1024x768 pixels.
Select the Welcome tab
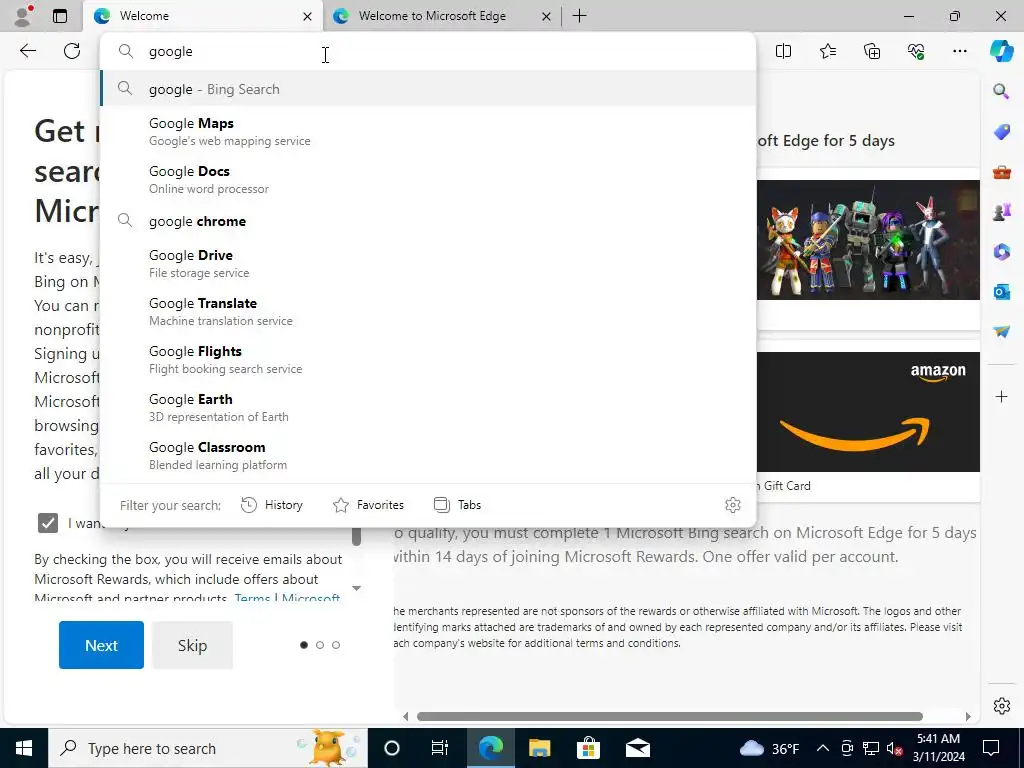[202, 16]
